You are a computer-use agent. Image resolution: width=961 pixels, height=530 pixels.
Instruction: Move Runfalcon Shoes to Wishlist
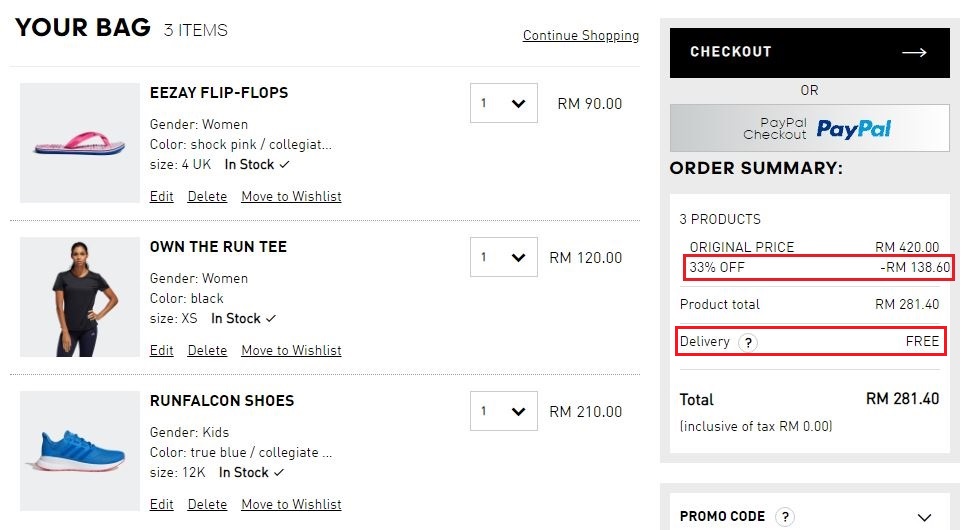(x=291, y=504)
